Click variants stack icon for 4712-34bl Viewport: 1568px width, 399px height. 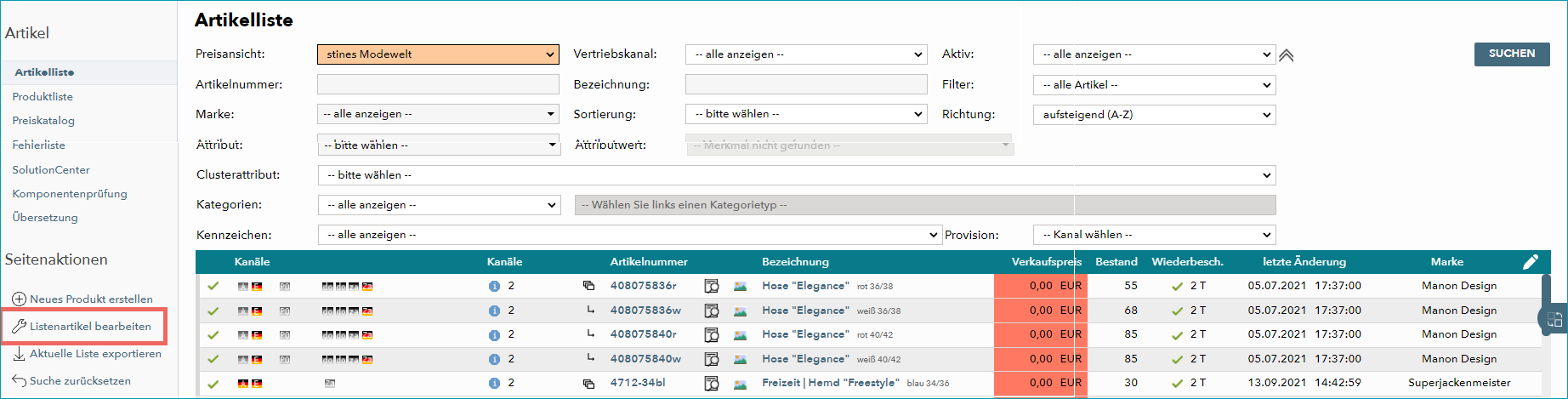(x=588, y=384)
